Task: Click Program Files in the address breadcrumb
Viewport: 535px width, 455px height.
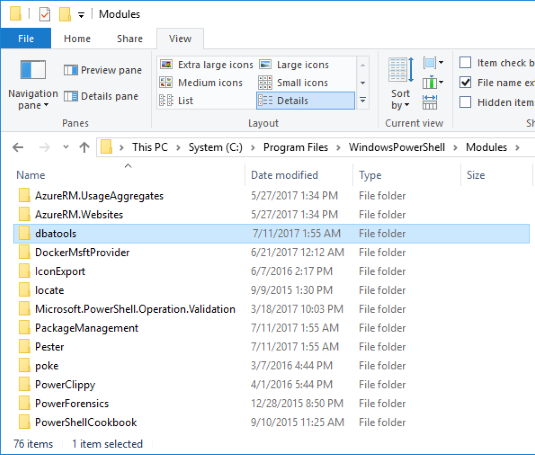Action: [295, 147]
